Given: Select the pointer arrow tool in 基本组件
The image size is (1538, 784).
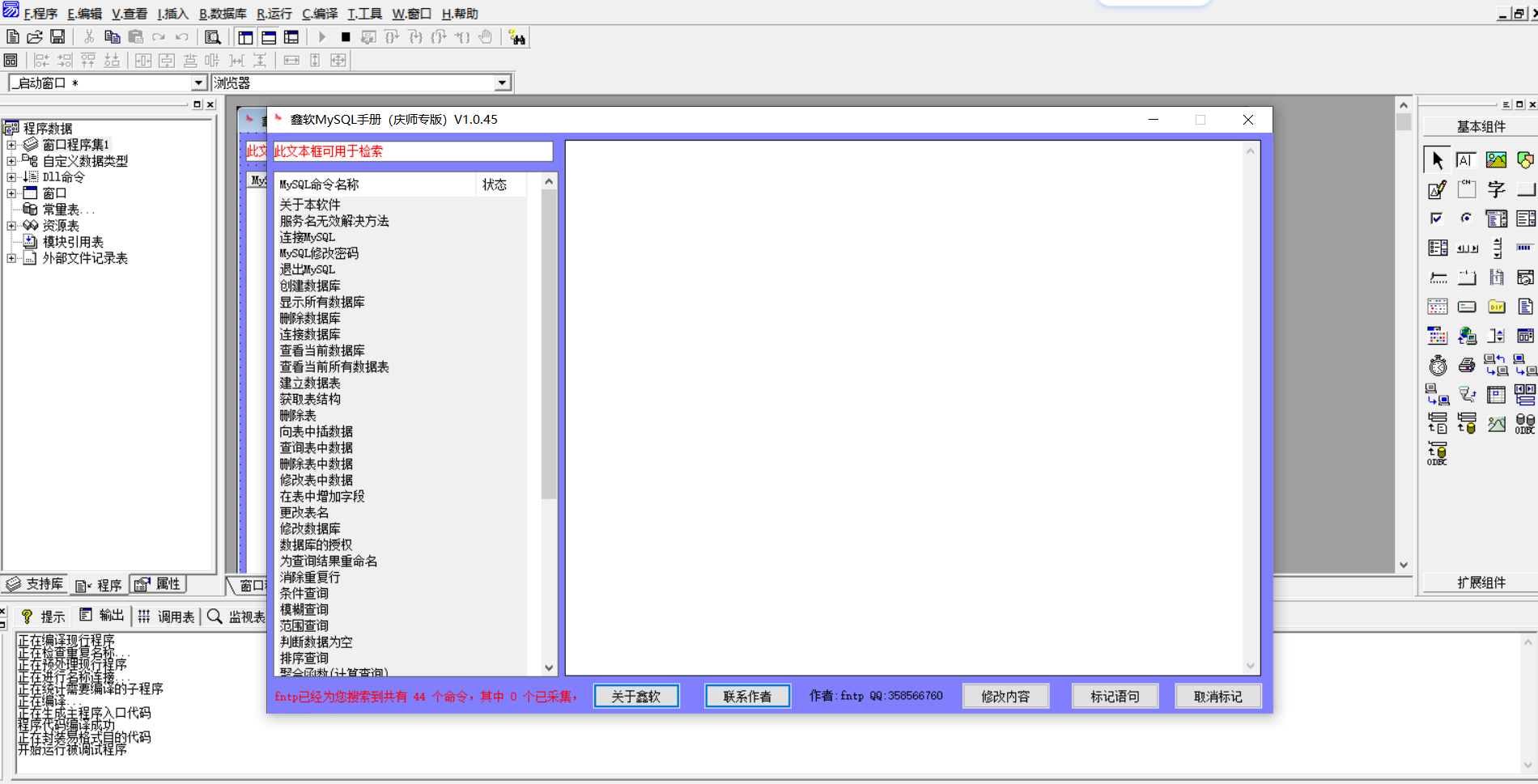Looking at the screenshot, I should 1437,160.
